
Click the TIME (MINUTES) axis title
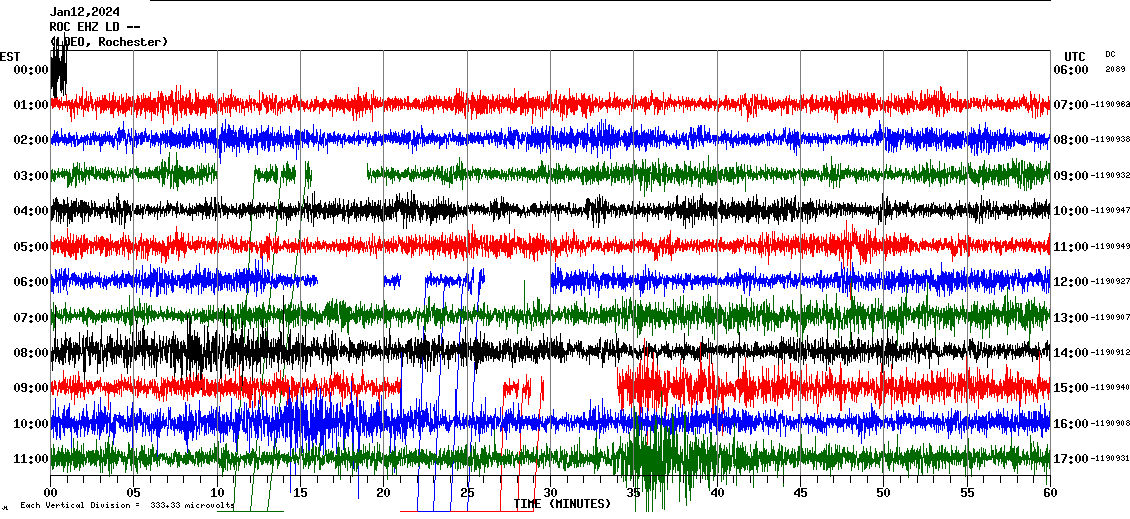(x=562, y=504)
